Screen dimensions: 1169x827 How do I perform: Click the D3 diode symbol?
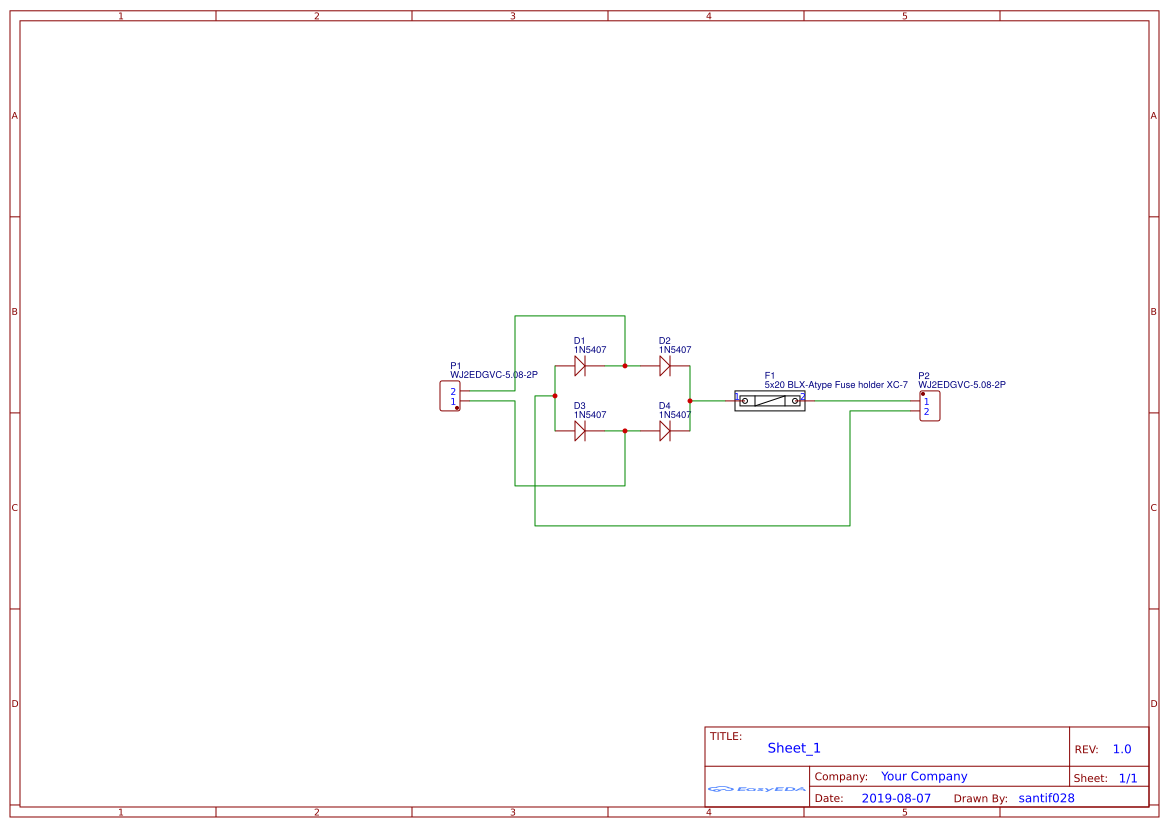tap(580, 431)
